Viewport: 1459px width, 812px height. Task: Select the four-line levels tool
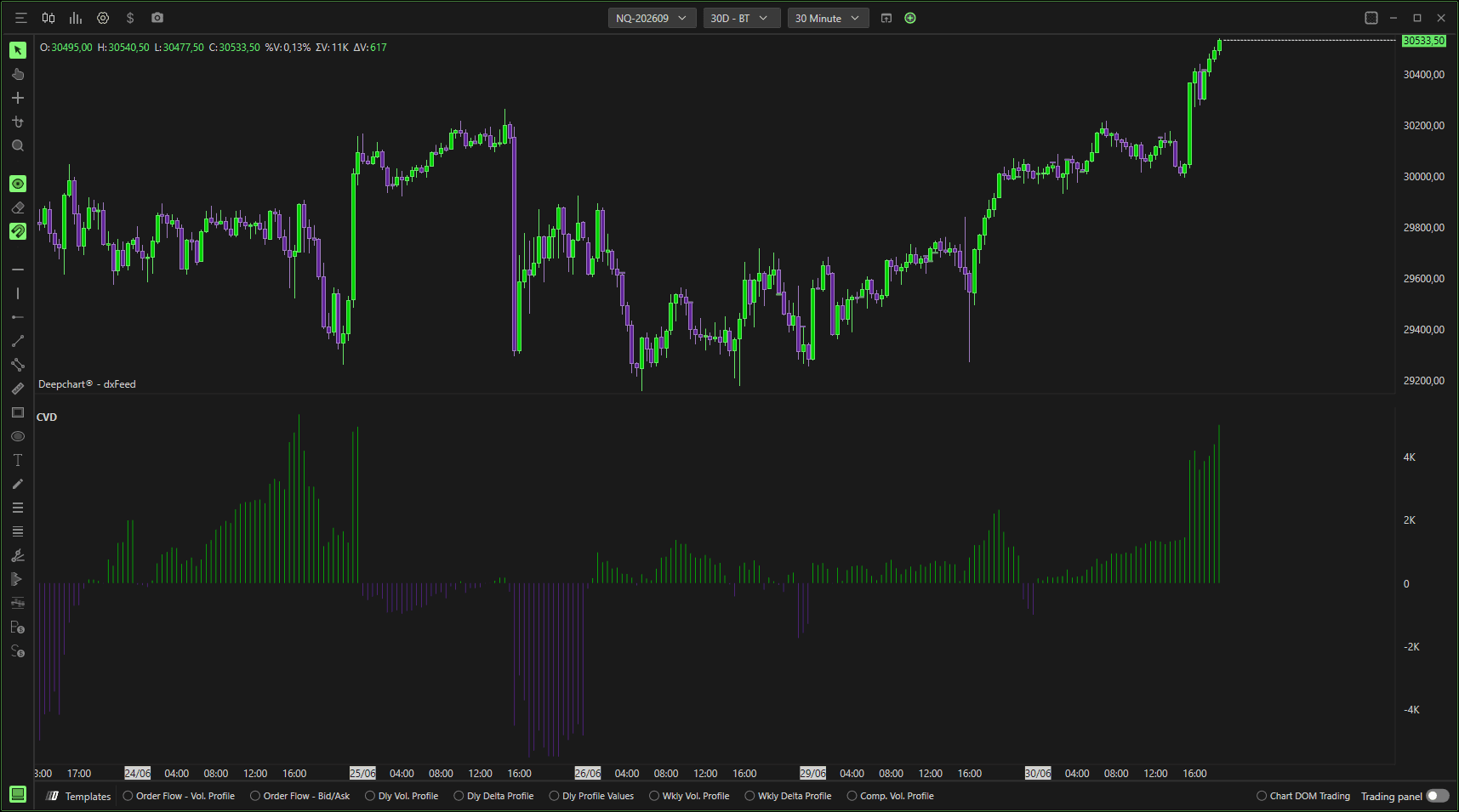pos(18,531)
